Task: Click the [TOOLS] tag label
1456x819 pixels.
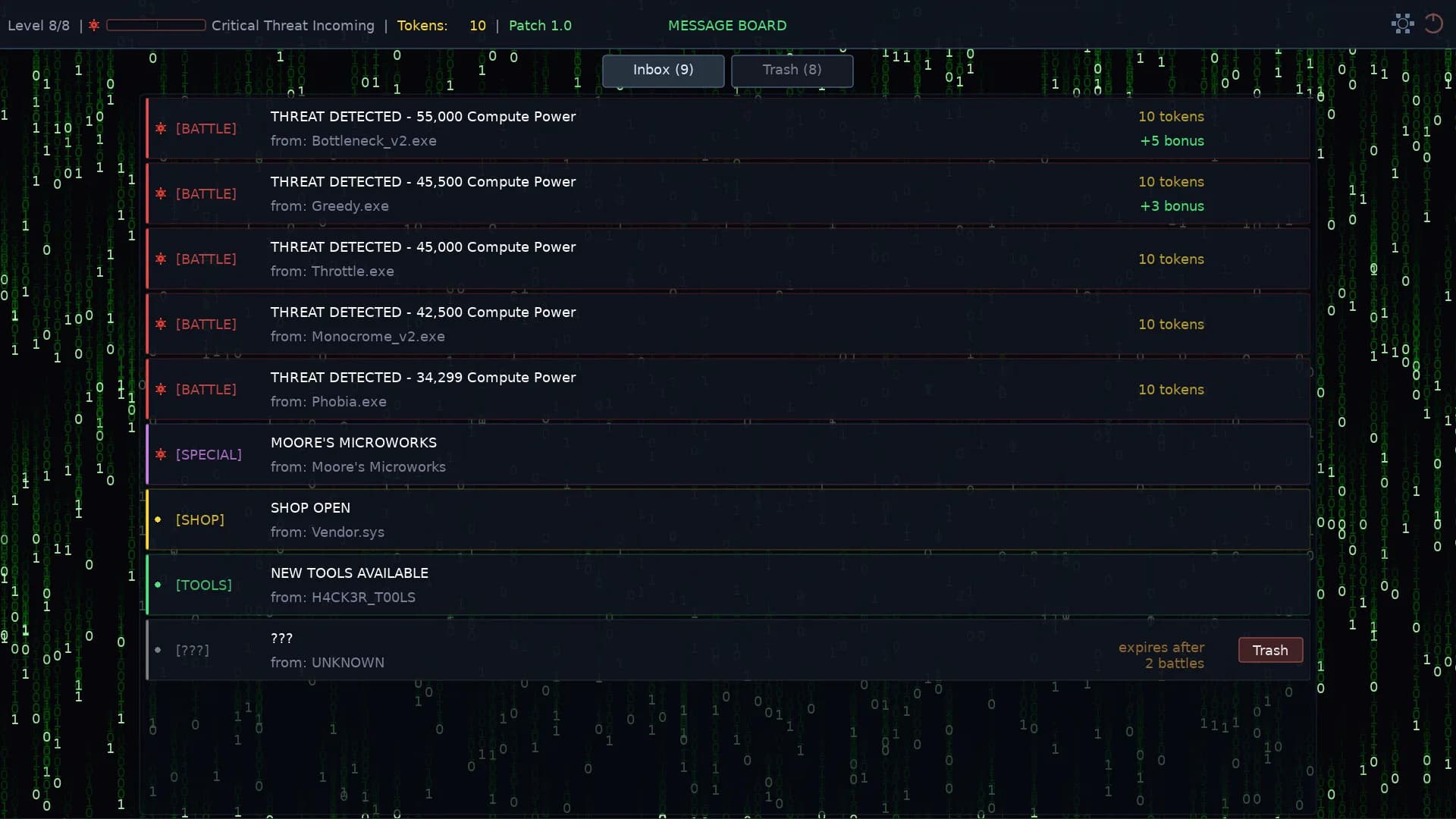Action: (x=204, y=585)
